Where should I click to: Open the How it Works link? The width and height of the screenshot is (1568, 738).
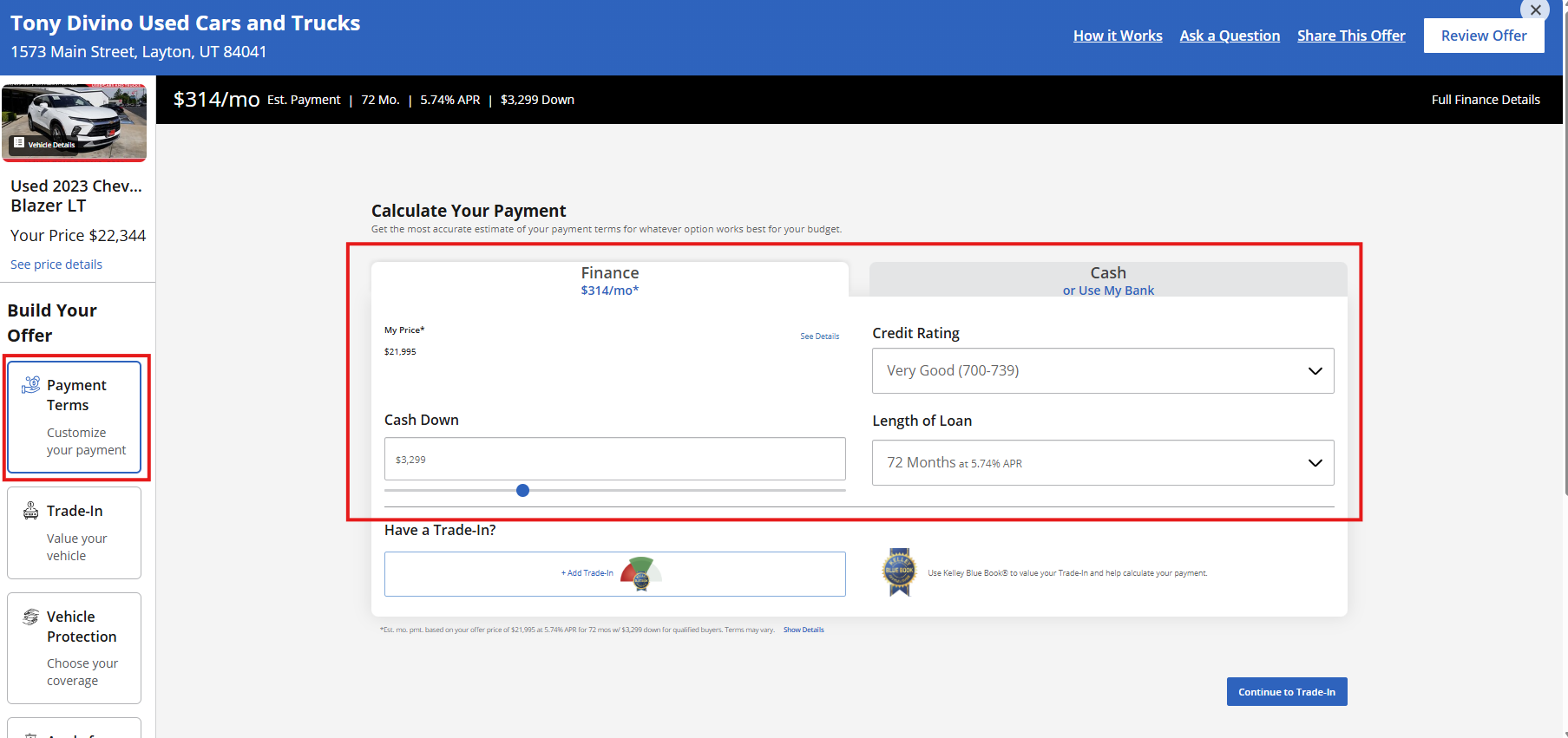(1118, 36)
